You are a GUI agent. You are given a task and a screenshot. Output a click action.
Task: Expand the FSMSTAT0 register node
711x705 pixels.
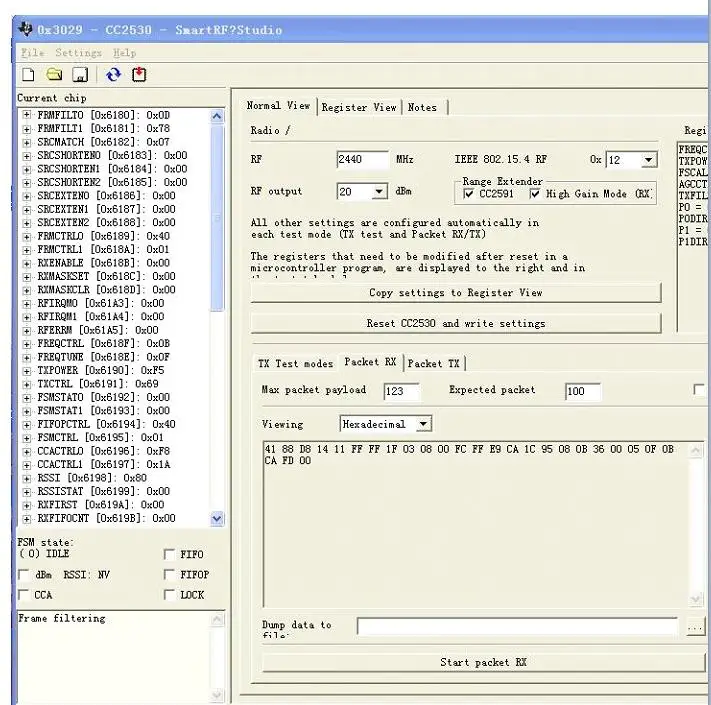tap(27, 398)
